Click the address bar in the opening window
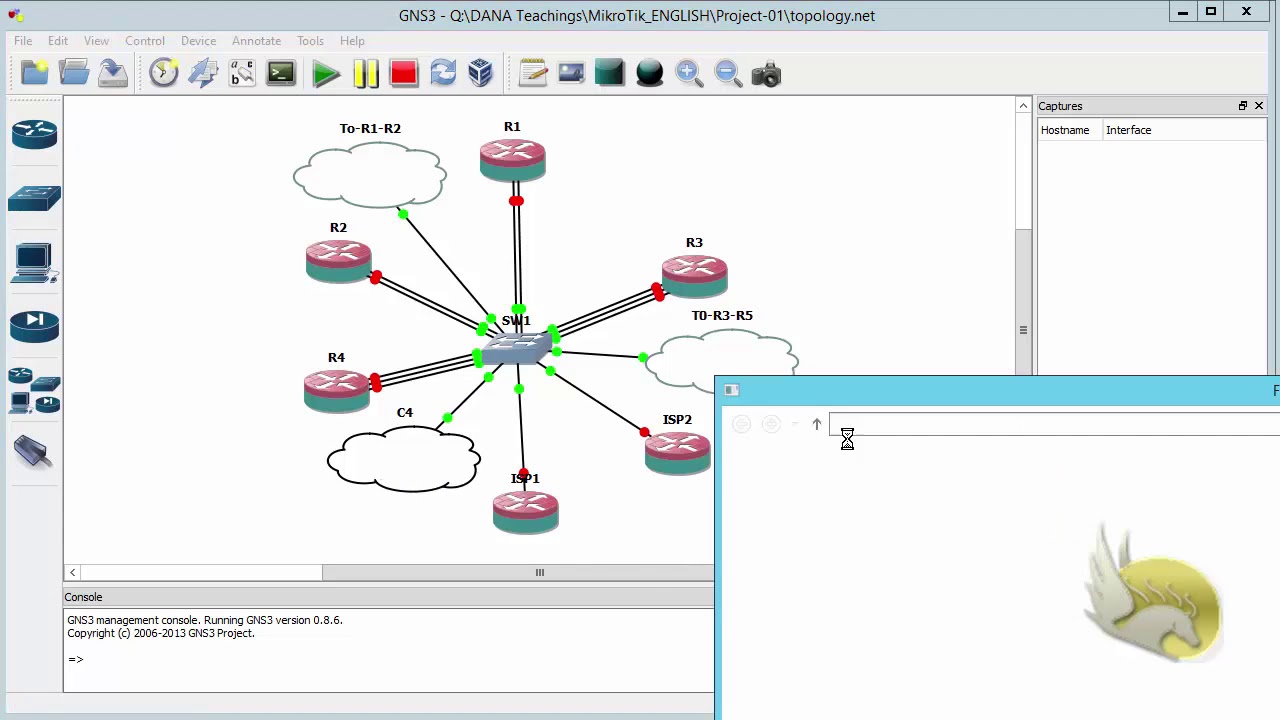 coord(1054,424)
